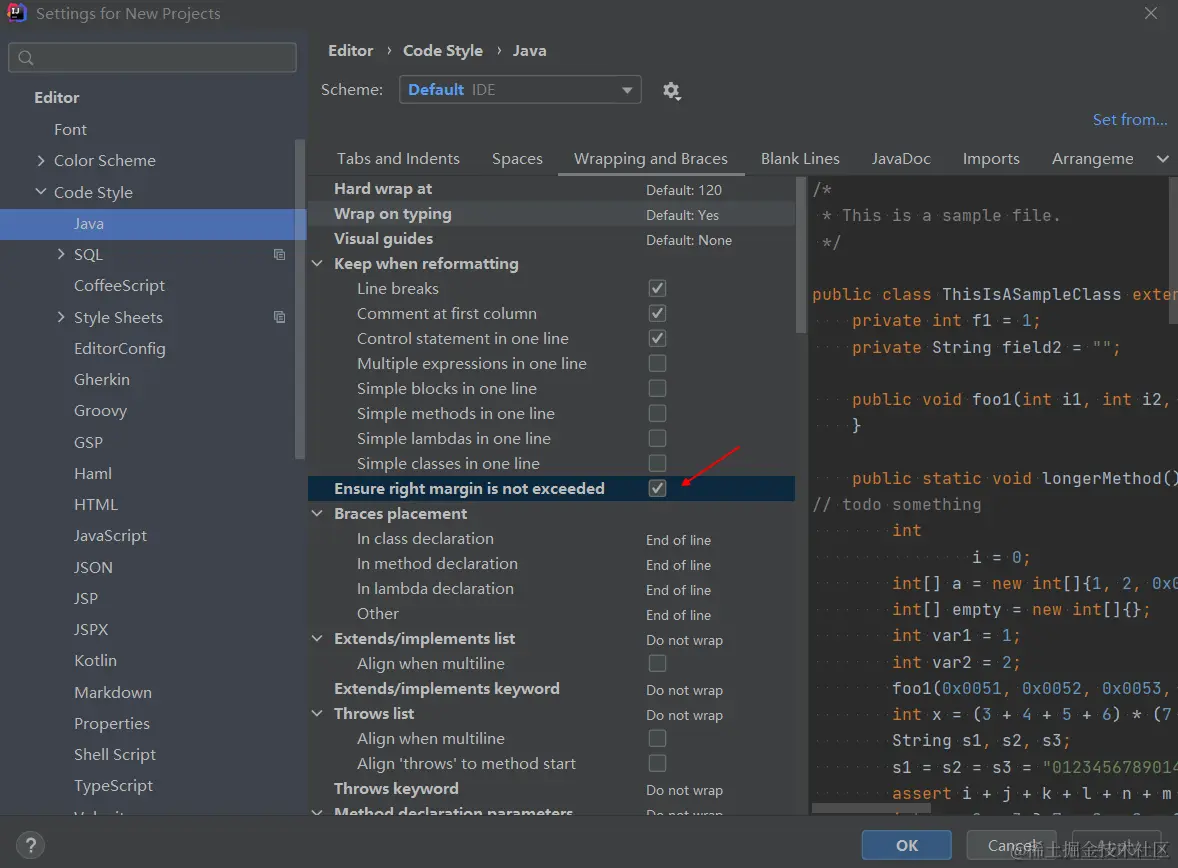1178x868 pixels.
Task: Click the Set from... link
Action: point(1130,119)
